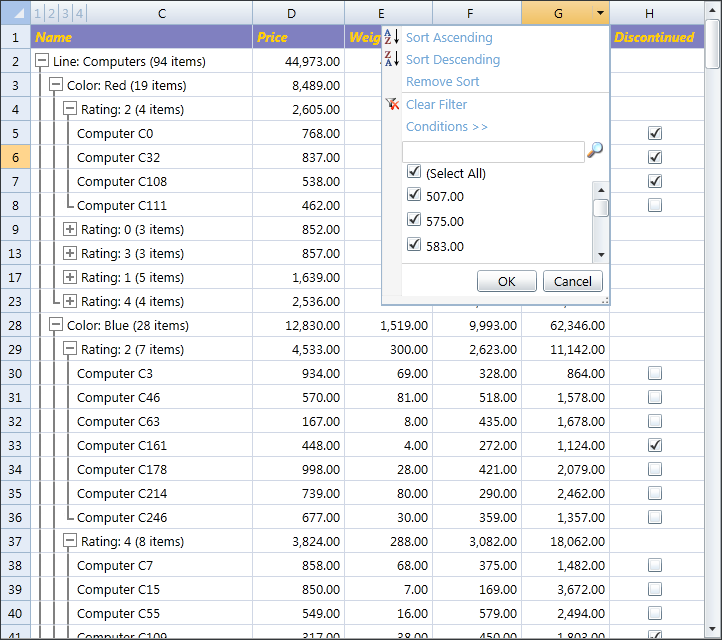Click the column G filter dropdown arrow
Screen dimensions: 722x640
[600, 13]
